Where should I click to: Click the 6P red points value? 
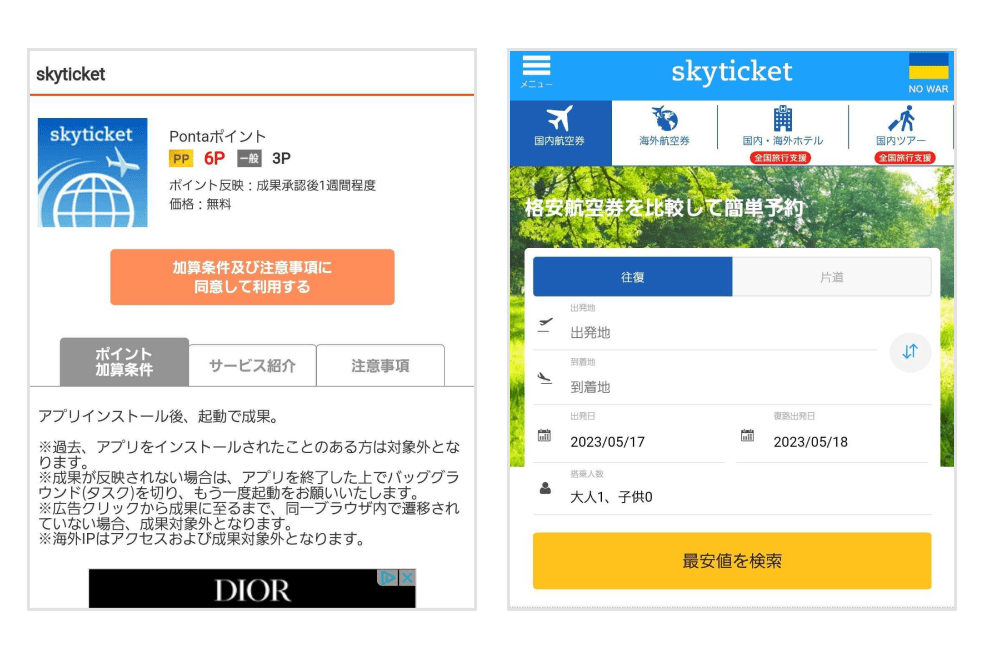pyautogui.click(x=214, y=159)
